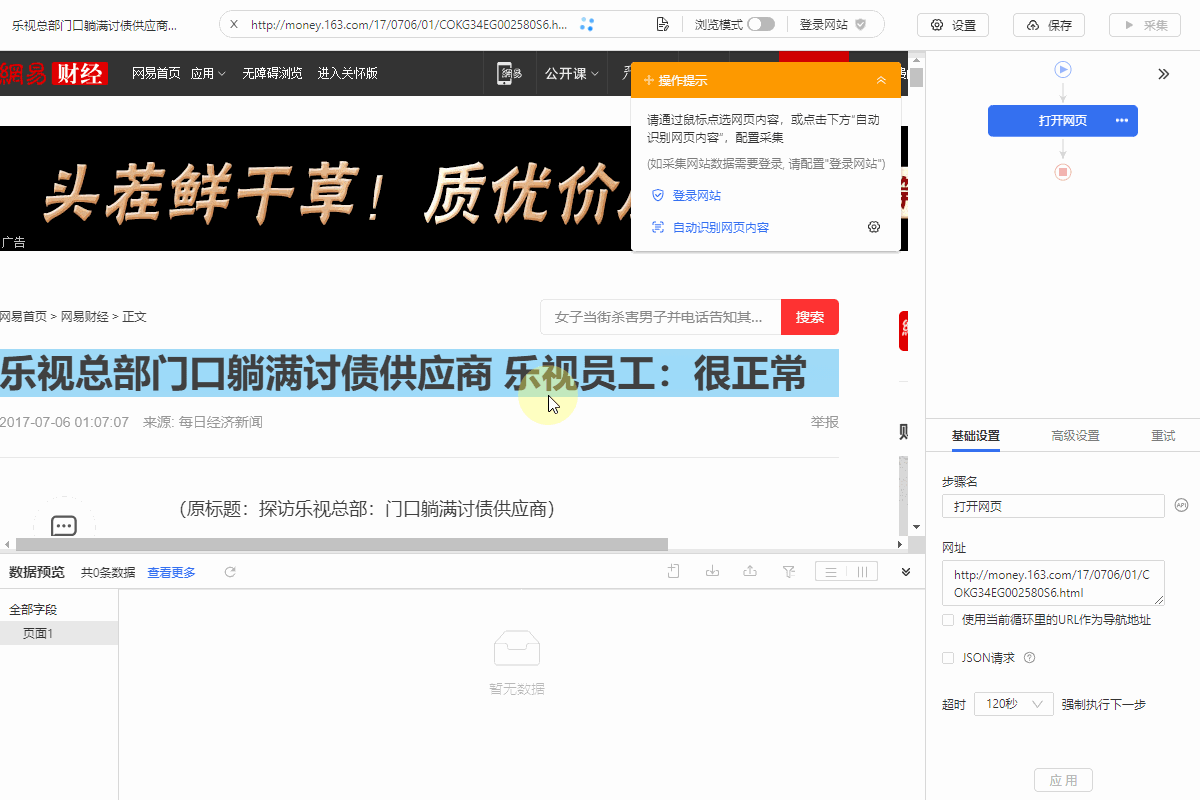Click the 网易财经 logo

pos(54,72)
